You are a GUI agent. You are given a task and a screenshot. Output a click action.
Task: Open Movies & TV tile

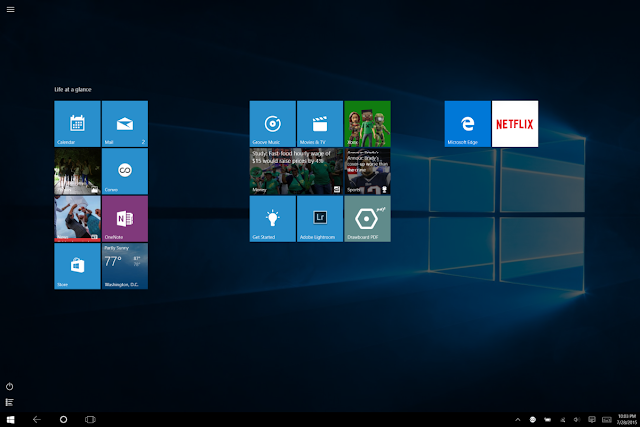(x=320, y=124)
